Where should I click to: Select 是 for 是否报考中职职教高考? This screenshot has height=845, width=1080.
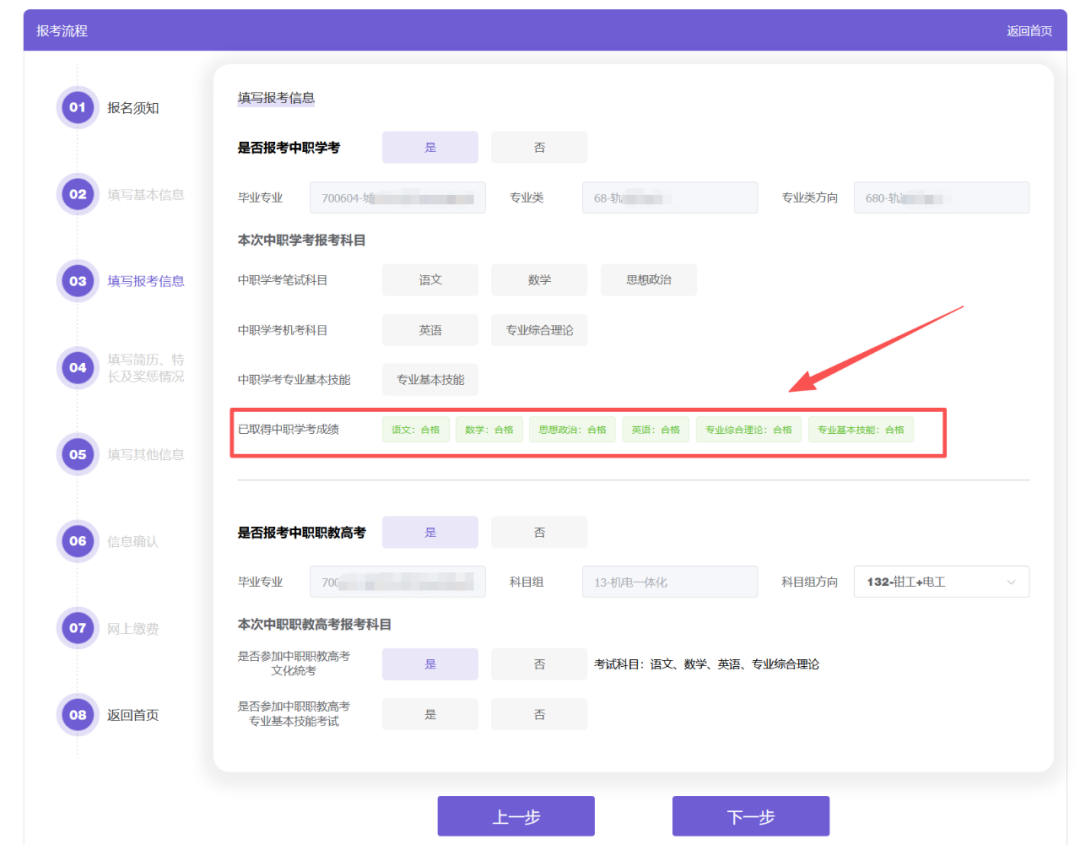pos(430,532)
